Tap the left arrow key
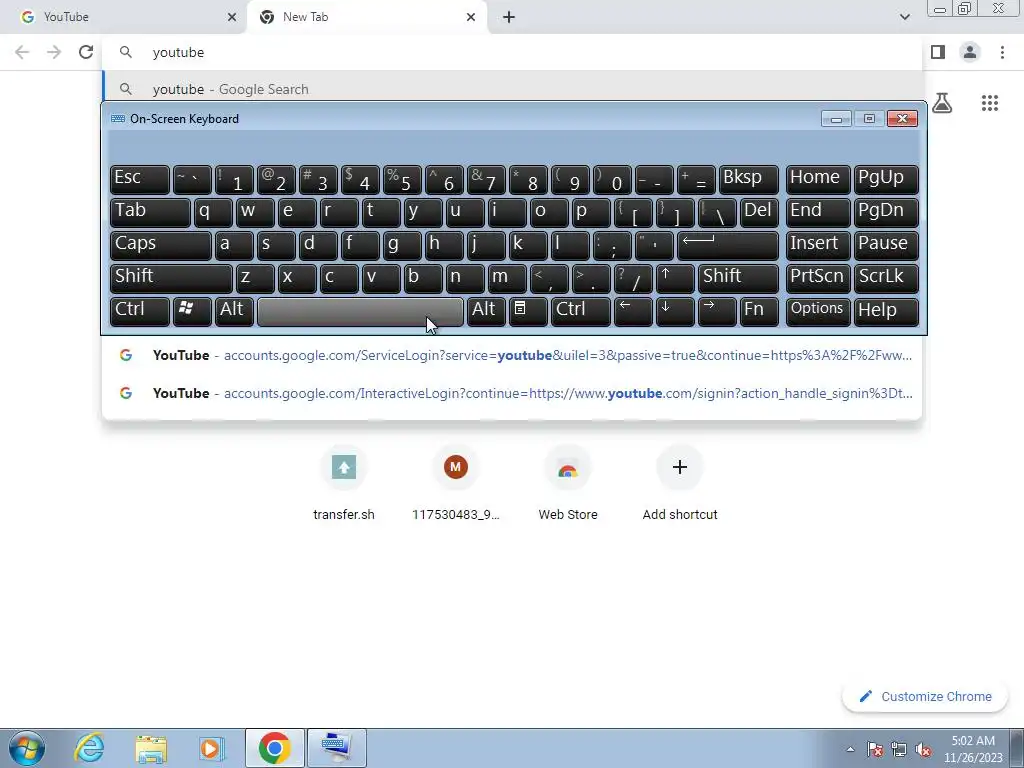Viewport: 1024px width, 768px height. [x=633, y=312]
